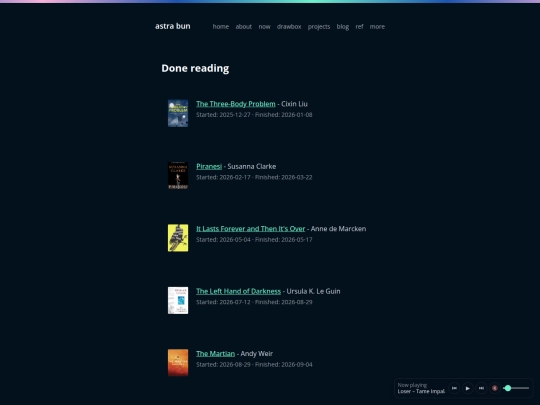
Task: Click the yellow It Lasts Forever cover
Action: click(178, 238)
